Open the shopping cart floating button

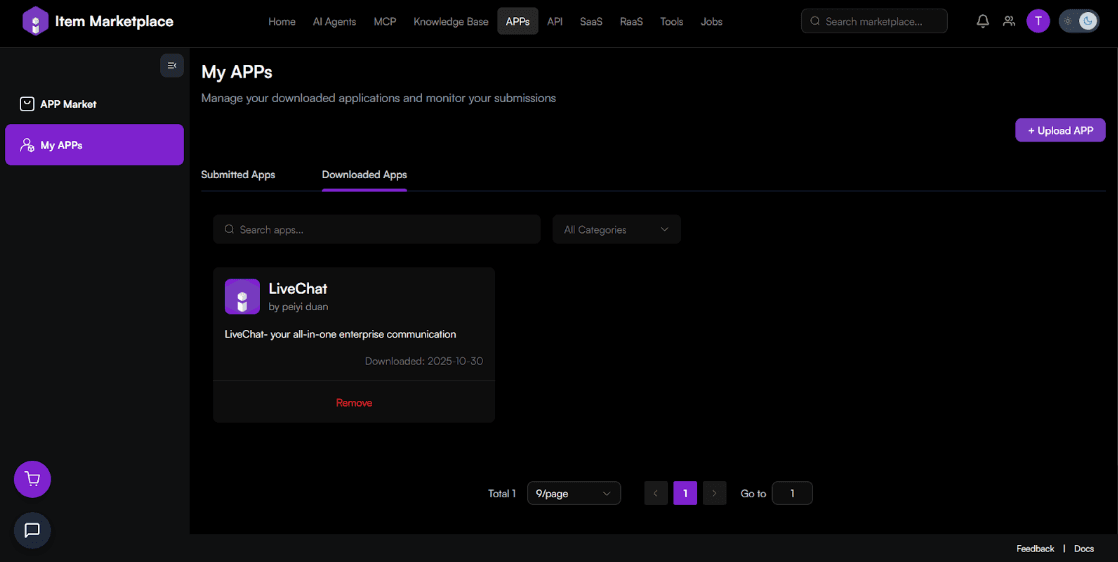[x=32, y=479]
